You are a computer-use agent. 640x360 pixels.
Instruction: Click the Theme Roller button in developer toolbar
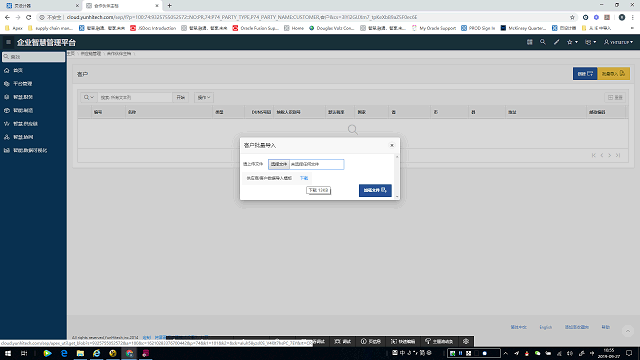pos(439,342)
